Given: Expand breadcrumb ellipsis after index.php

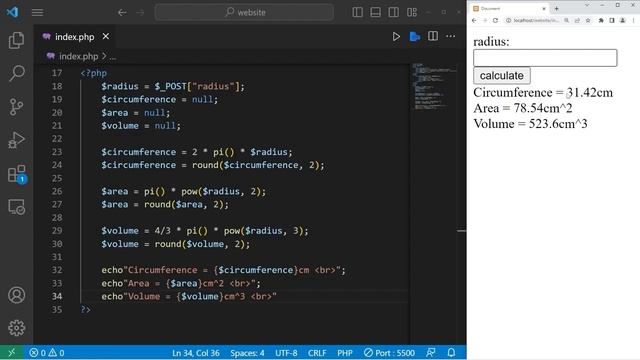Looking at the screenshot, I should click(x=113, y=57).
